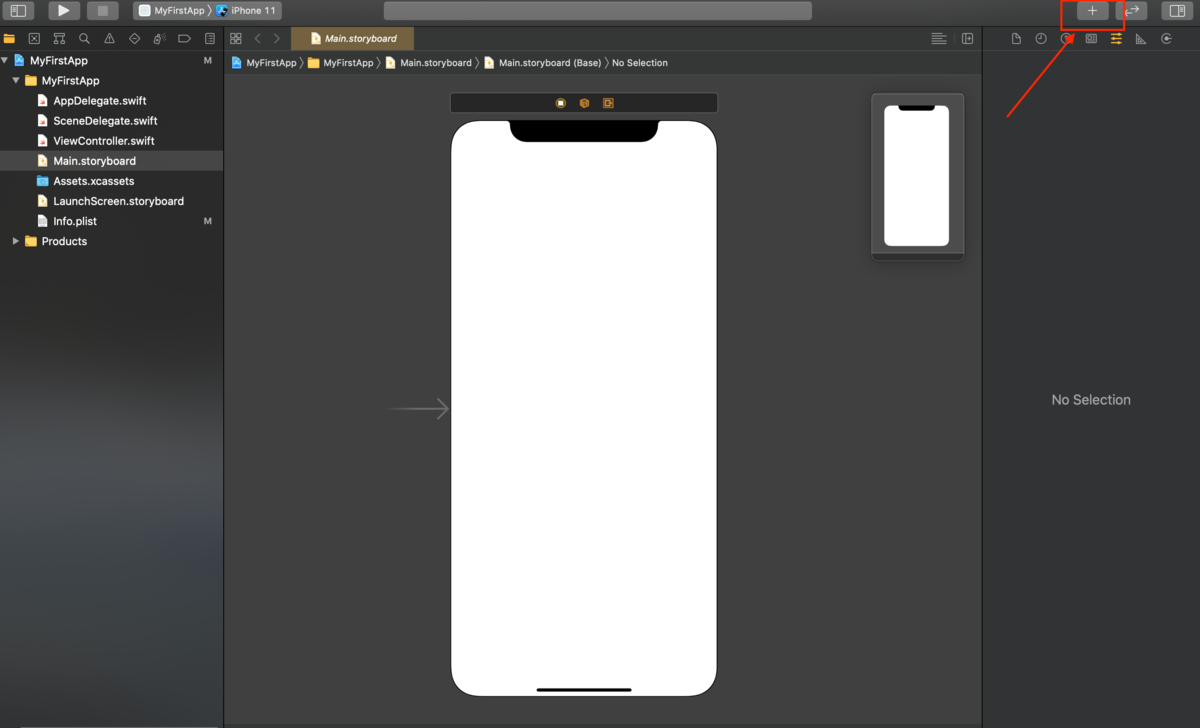Select the First Responder cube icon
This screenshot has height=728, width=1200.
584,103
